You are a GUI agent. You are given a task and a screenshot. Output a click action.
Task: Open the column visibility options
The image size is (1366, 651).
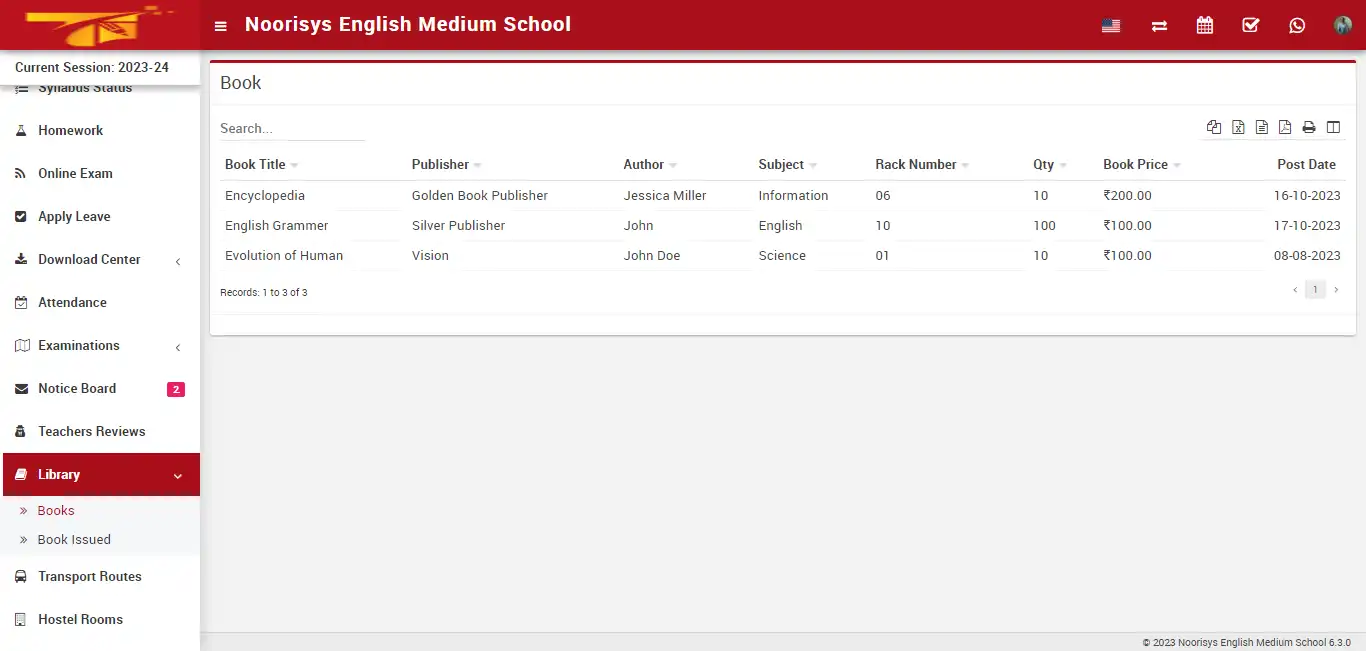(x=1334, y=127)
